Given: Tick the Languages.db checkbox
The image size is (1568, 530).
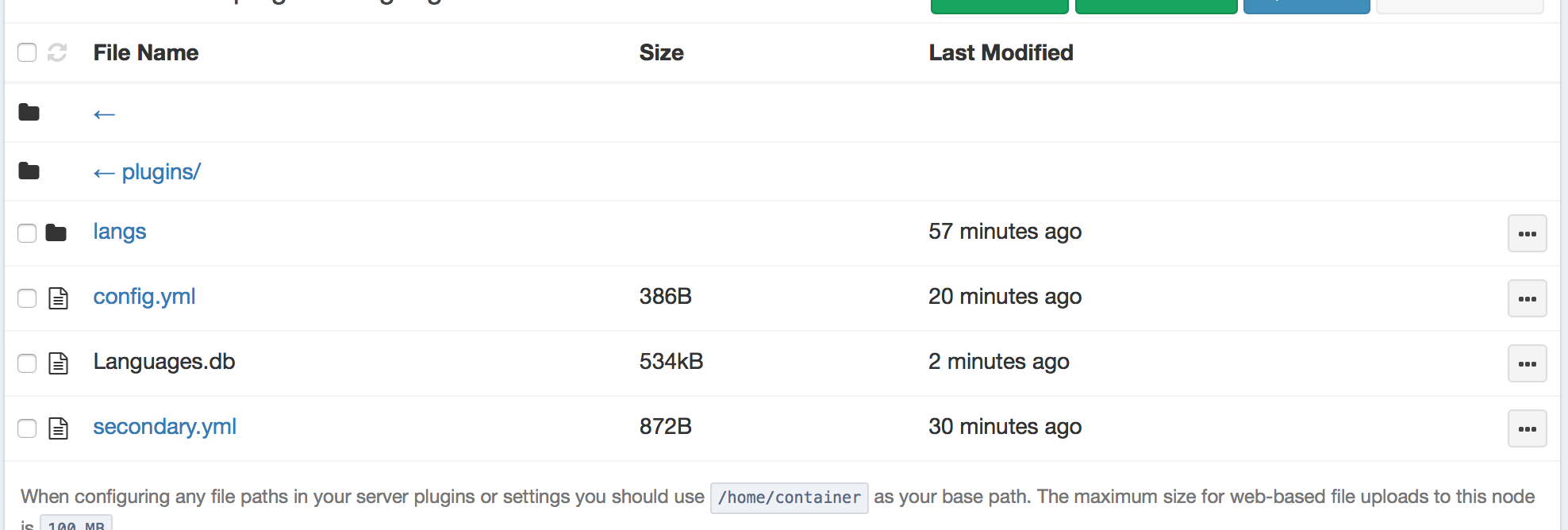Looking at the screenshot, I should (x=27, y=363).
